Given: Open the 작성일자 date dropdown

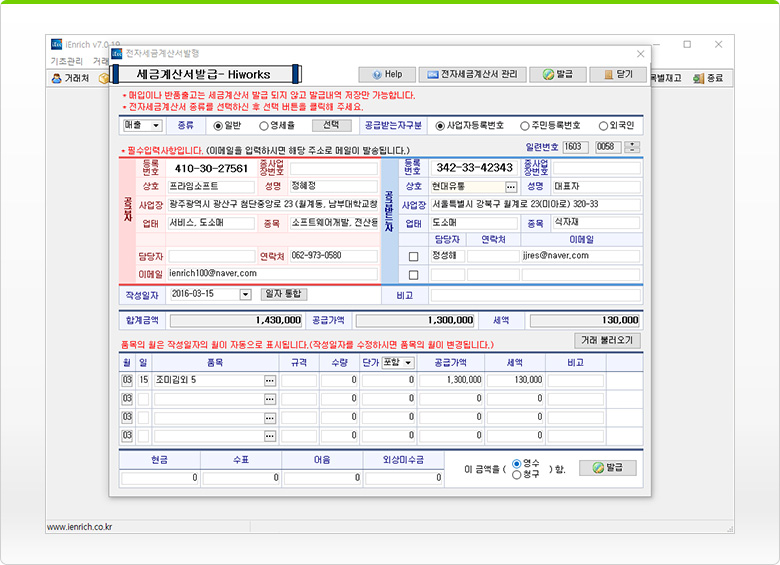Looking at the screenshot, I should tap(245, 294).
